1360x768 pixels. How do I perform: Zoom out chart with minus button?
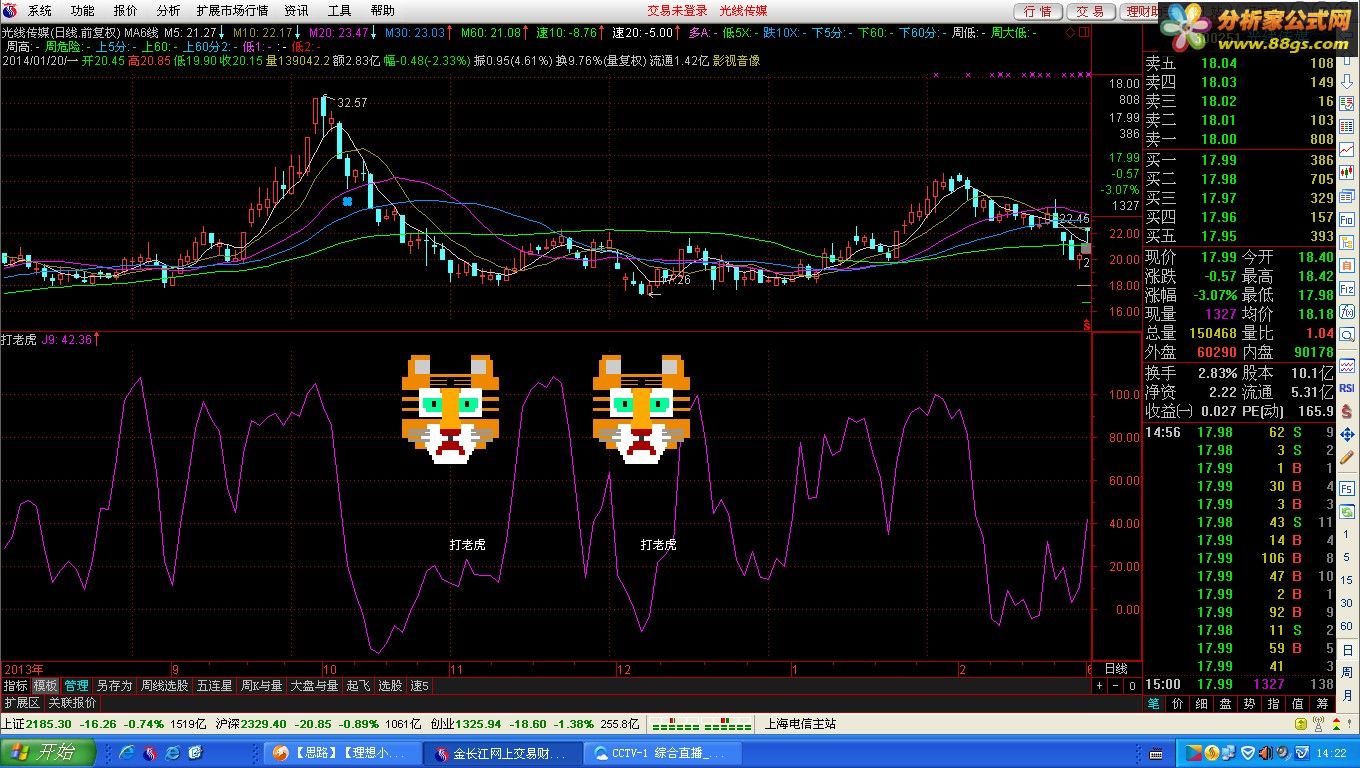pyautogui.click(x=1115, y=686)
